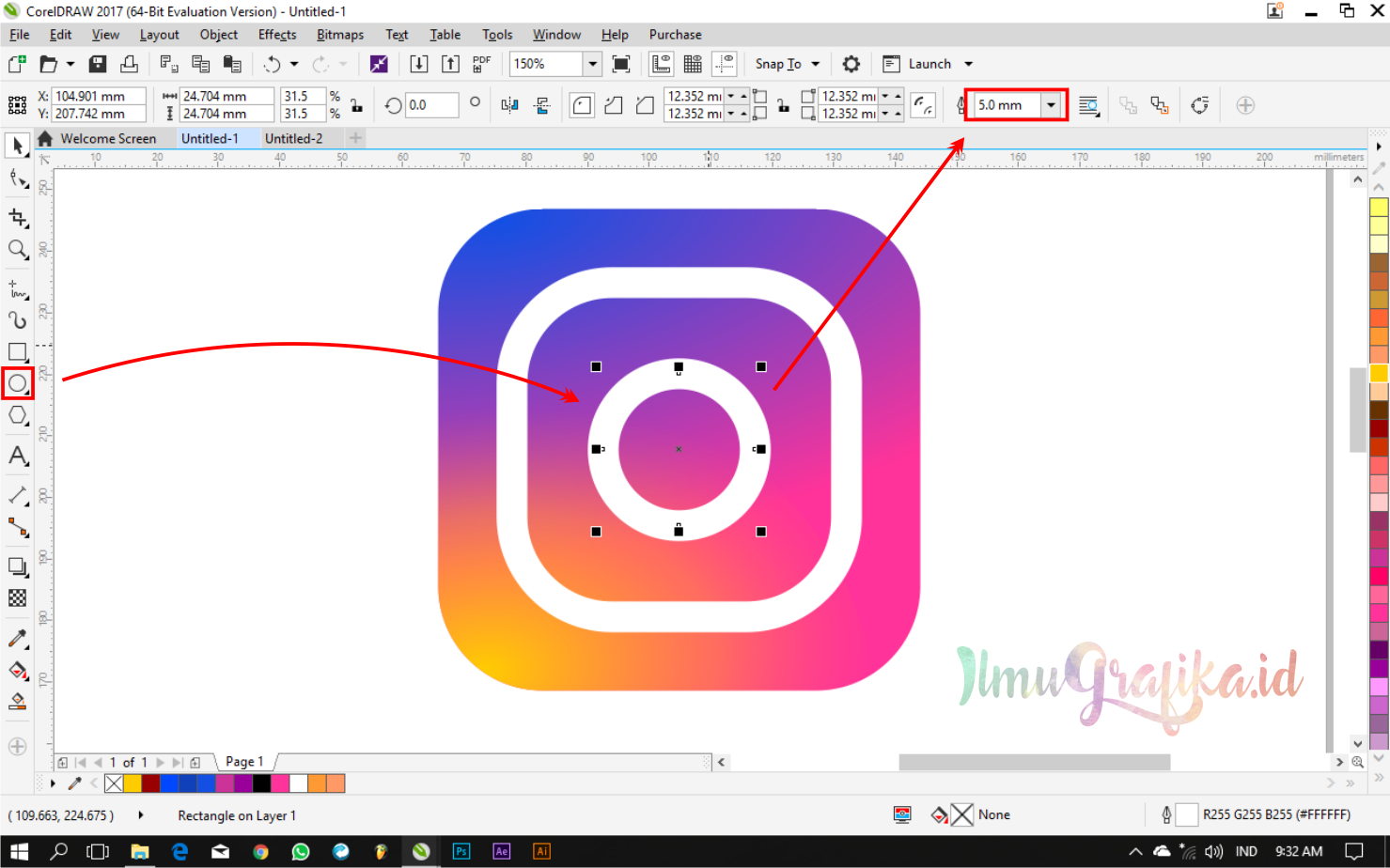Viewport: 1390px width, 868px height.
Task: Open a new document with the plus button
Action: pyautogui.click(x=355, y=137)
